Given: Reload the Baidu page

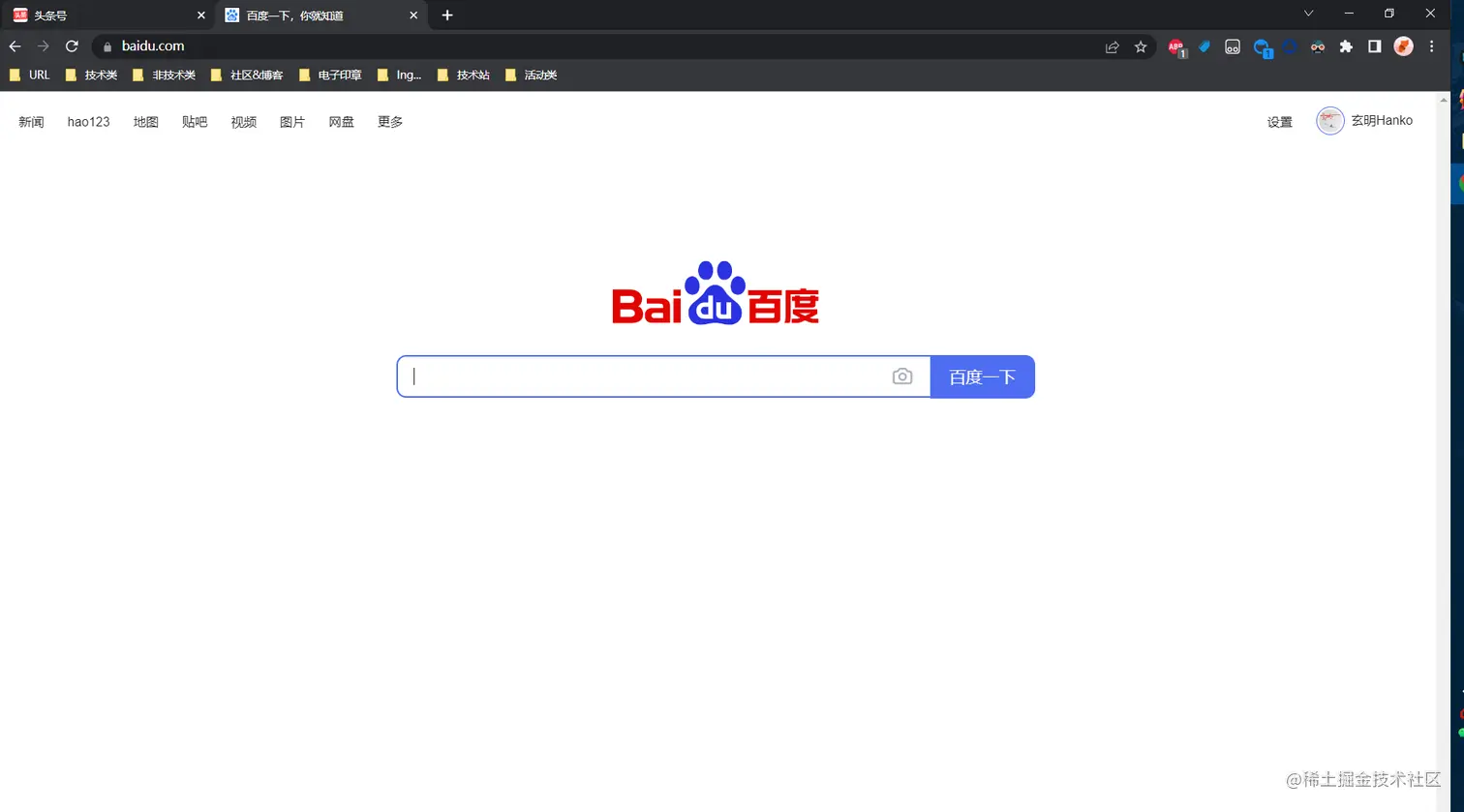Looking at the screenshot, I should coord(72,46).
